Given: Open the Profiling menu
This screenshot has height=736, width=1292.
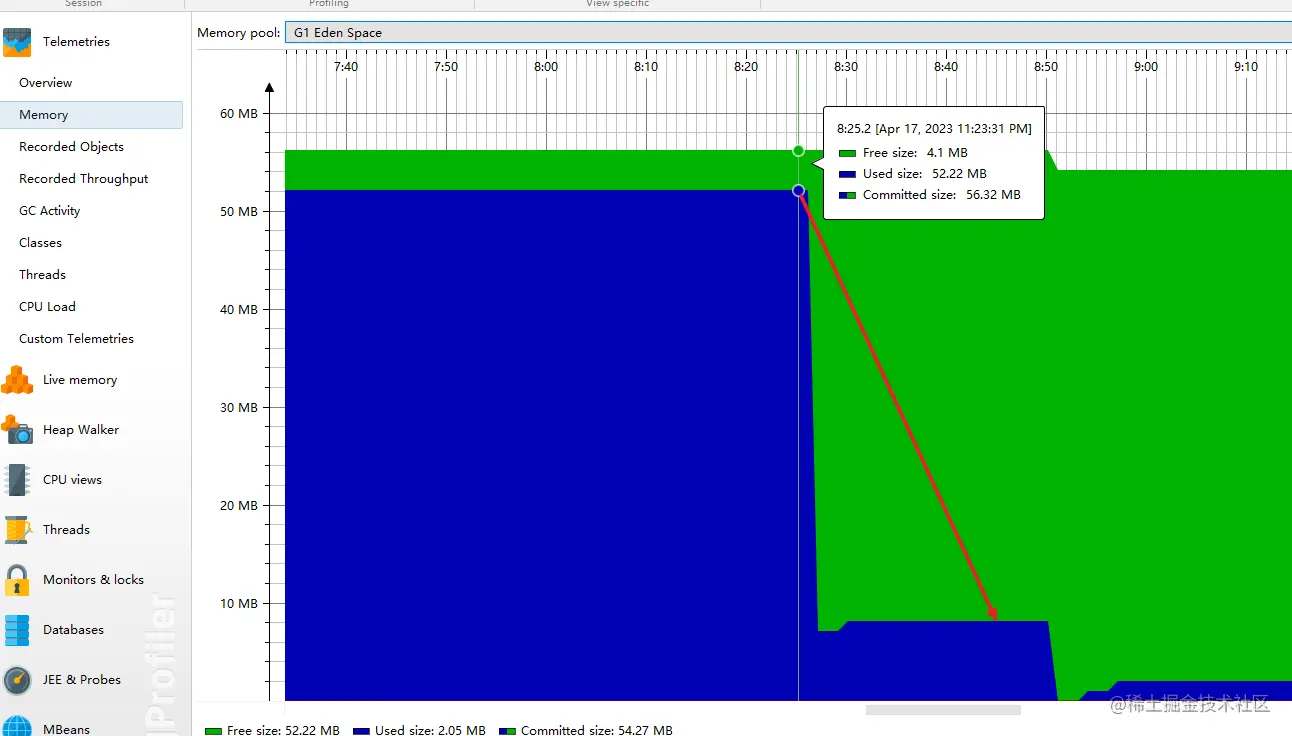Looking at the screenshot, I should click(329, 4).
